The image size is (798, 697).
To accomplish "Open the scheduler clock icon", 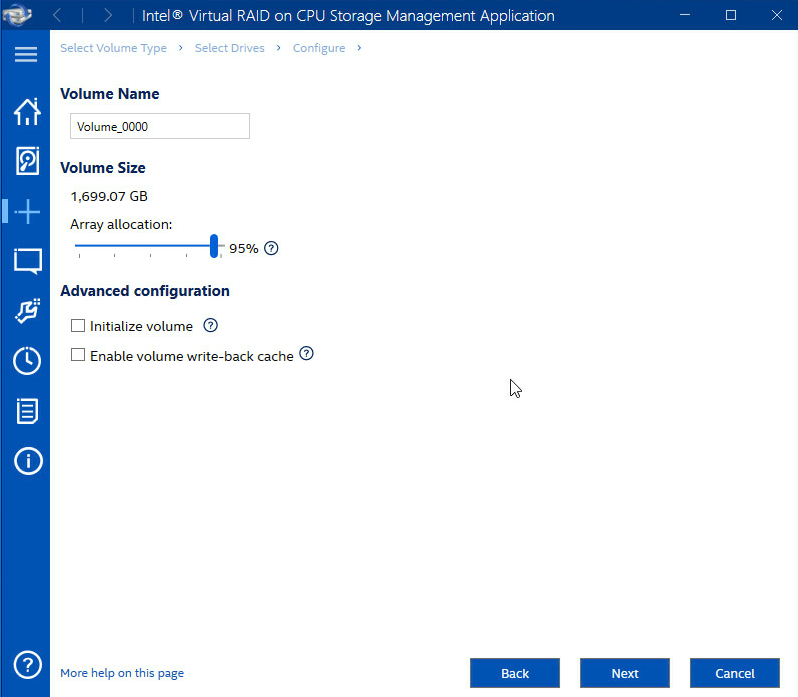I will [x=27, y=361].
